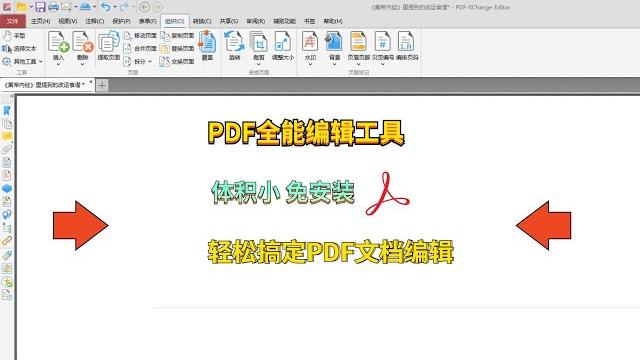Image resolution: width=640 pixels, height=360 pixels.
Task: Open the Attachments paperclip sidebar icon
Action: click(x=7, y=149)
